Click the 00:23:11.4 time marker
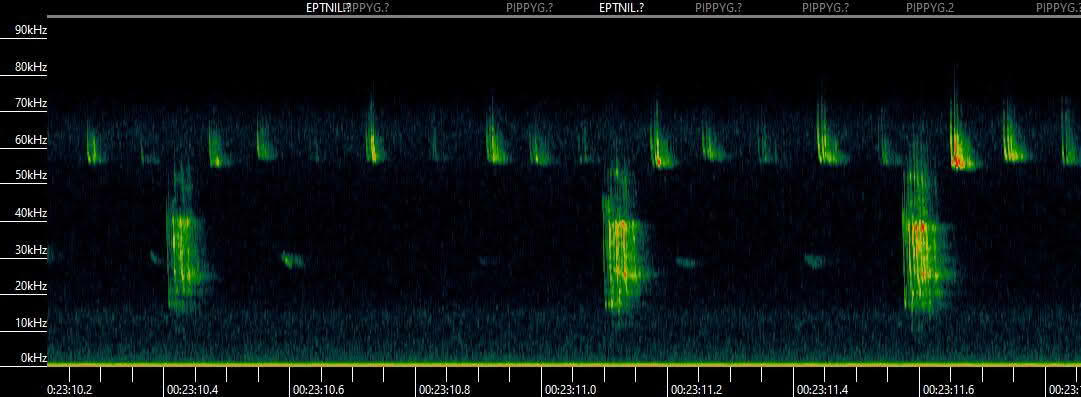This screenshot has height=397, width=1081. [822, 389]
